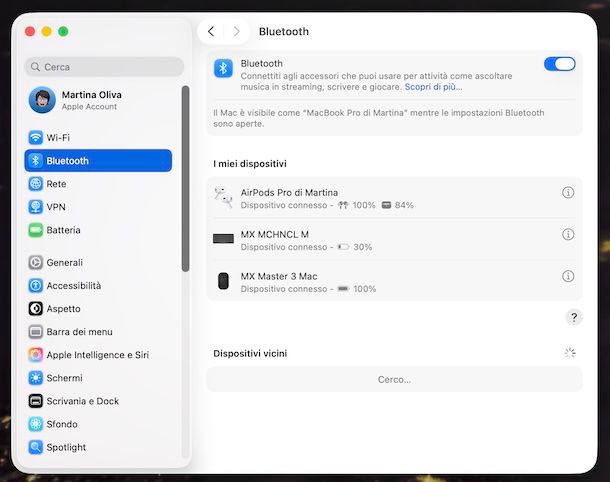The width and height of the screenshot is (610, 482).
Task: Click the VPN icon in sidebar
Action: [35, 207]
